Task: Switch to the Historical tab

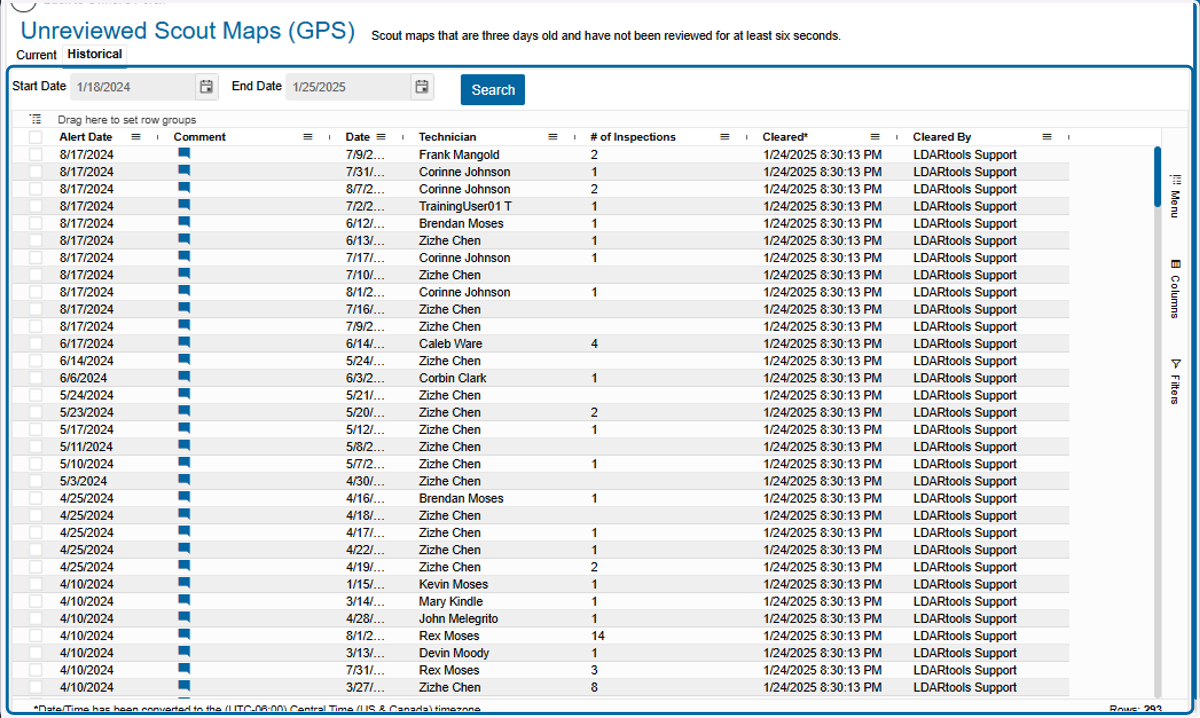Action: click(95, 54)
